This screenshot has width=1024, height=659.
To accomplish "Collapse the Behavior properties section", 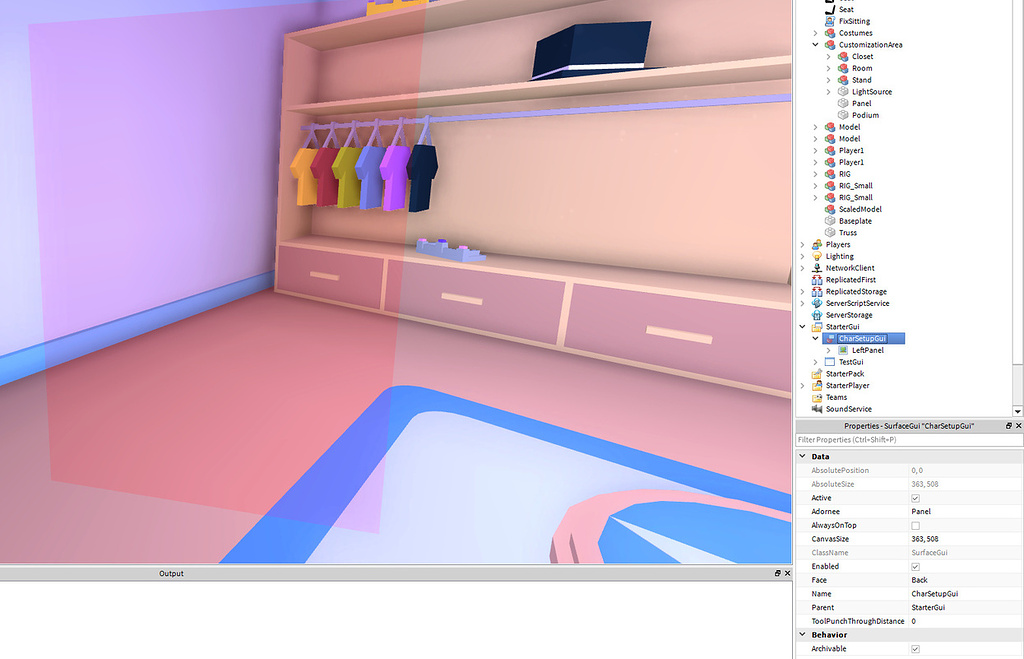I will point(803,634).
